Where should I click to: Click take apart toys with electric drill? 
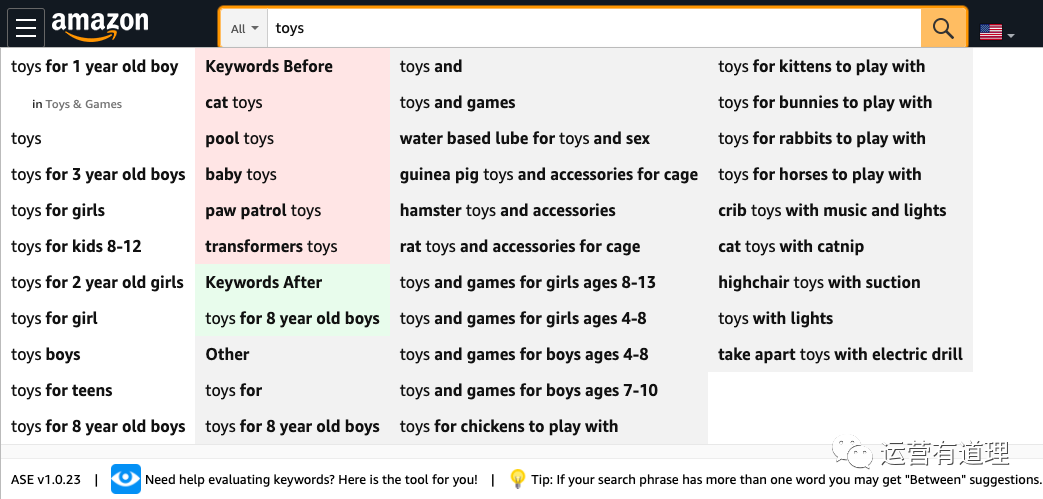[x=840, y=354]
